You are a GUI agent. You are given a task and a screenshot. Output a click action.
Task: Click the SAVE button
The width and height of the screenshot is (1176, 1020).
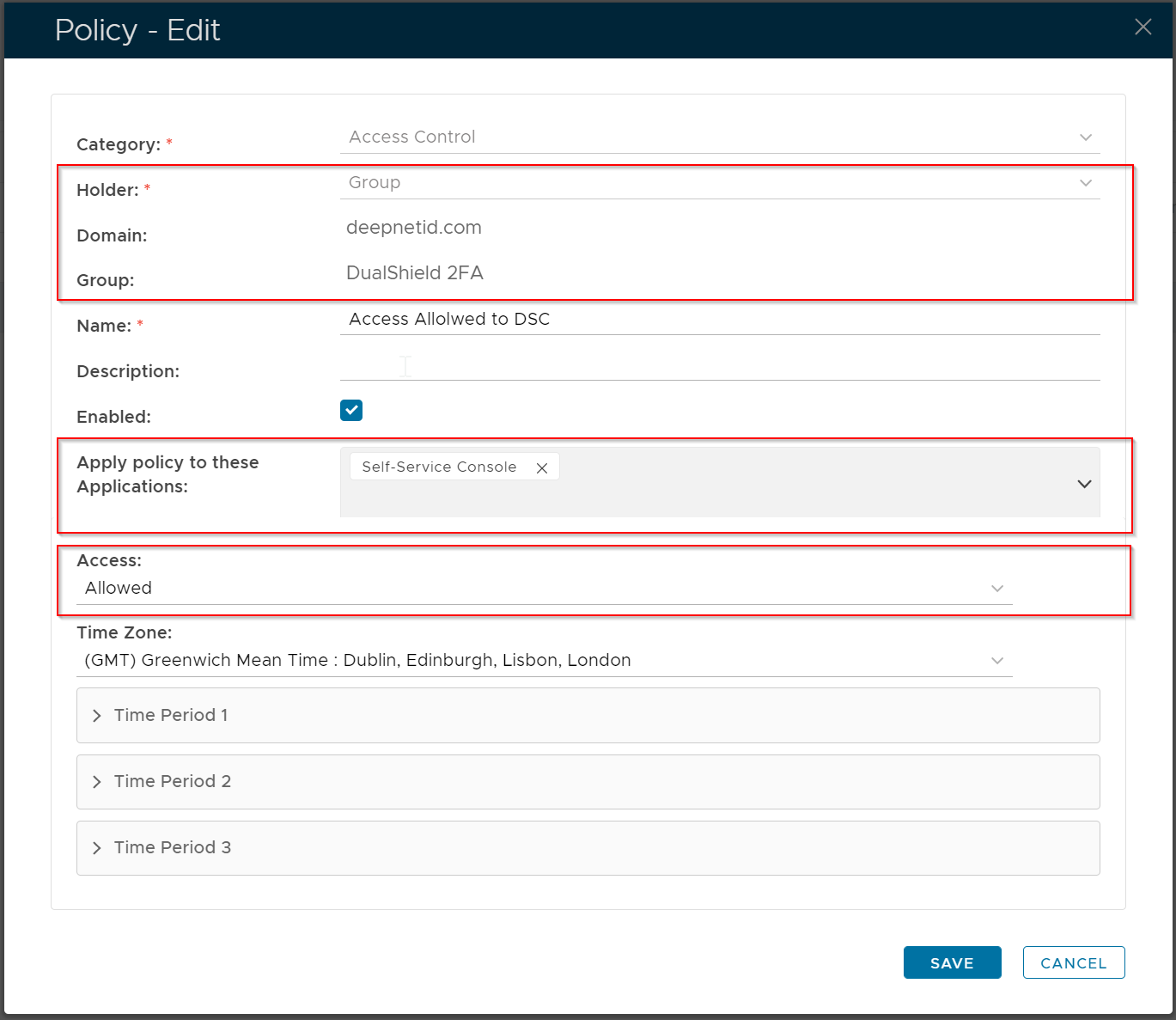[952, 962]
